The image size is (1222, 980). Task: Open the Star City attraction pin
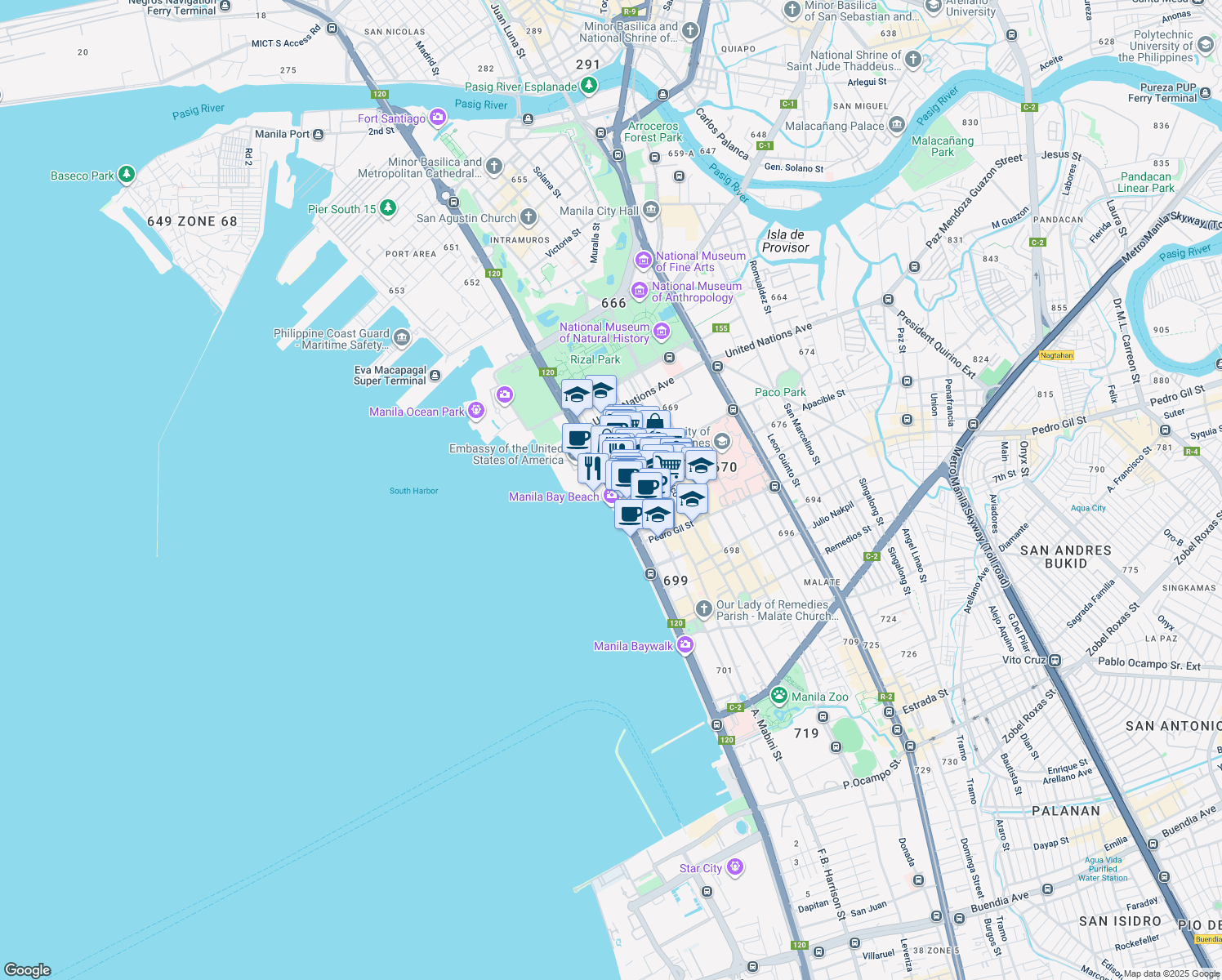(x=735, y=867)
